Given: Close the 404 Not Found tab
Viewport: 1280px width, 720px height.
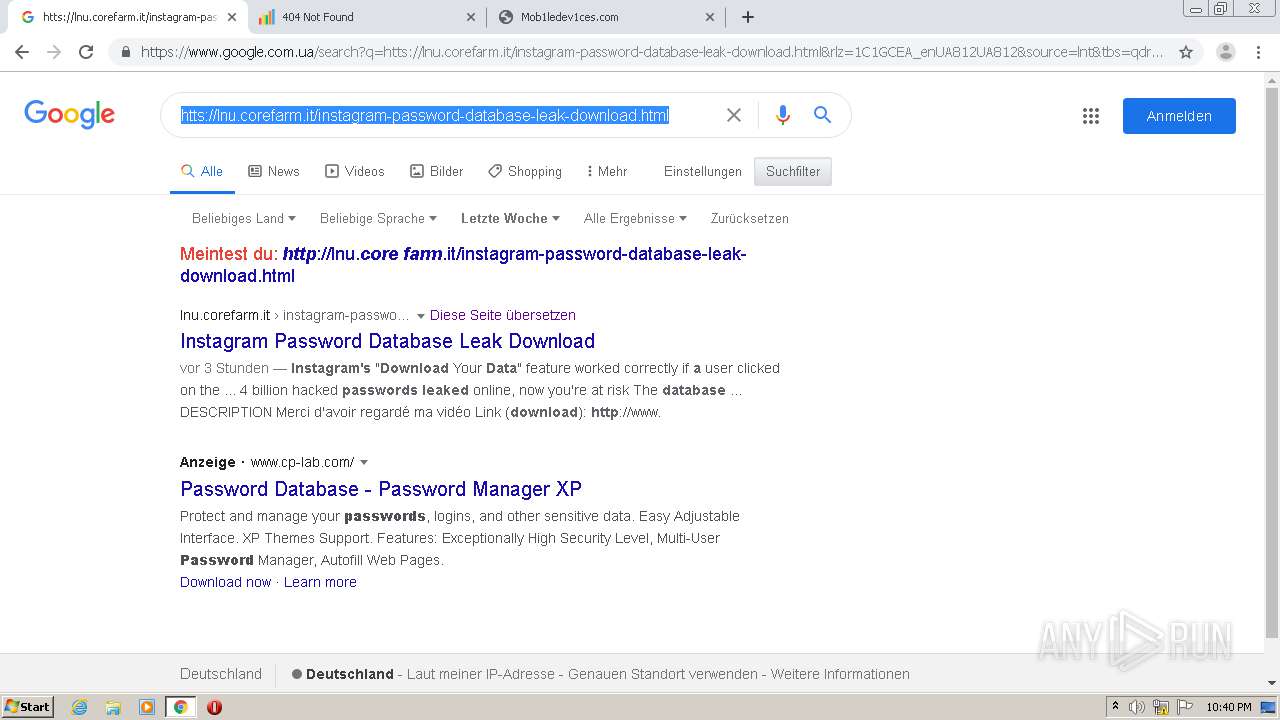Looking at the screenshot, I should click(x=472, y=17).
